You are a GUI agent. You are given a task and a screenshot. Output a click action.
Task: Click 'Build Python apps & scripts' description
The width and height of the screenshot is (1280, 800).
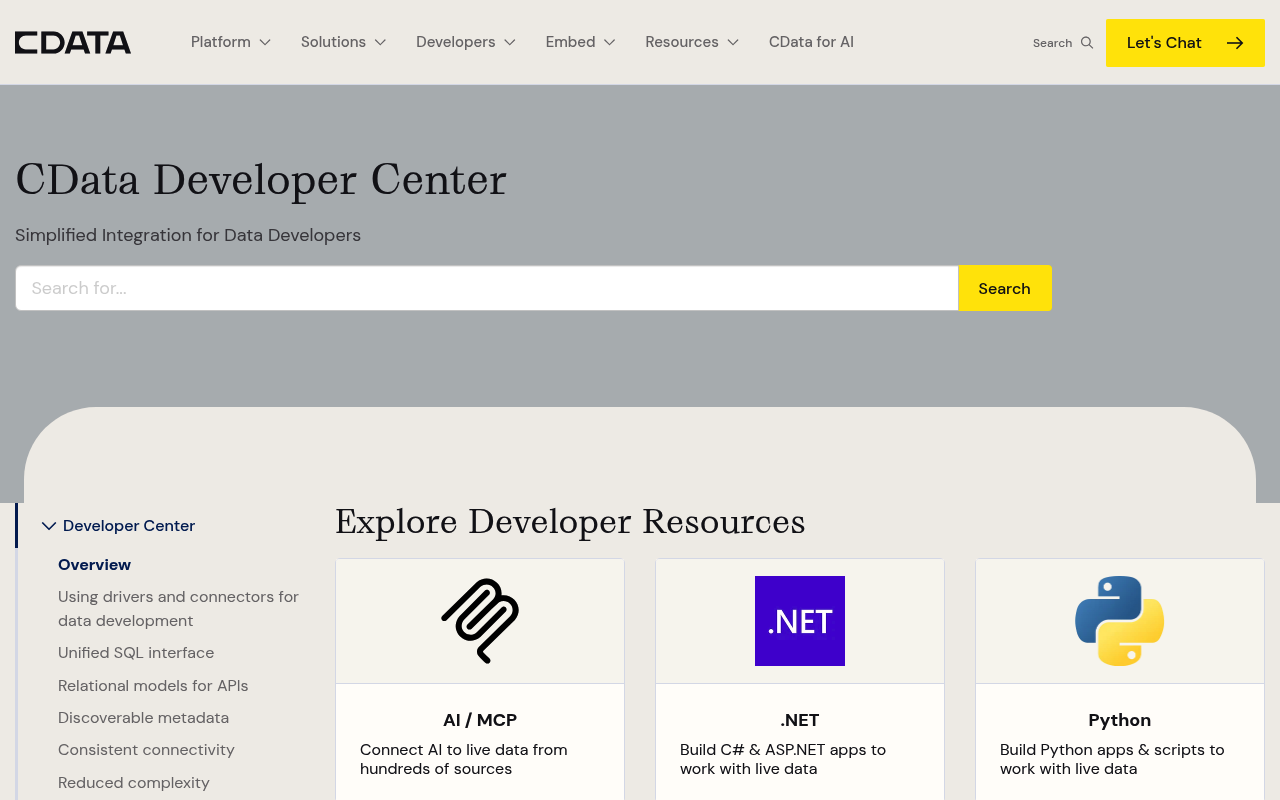click(x=1112, y=759)
